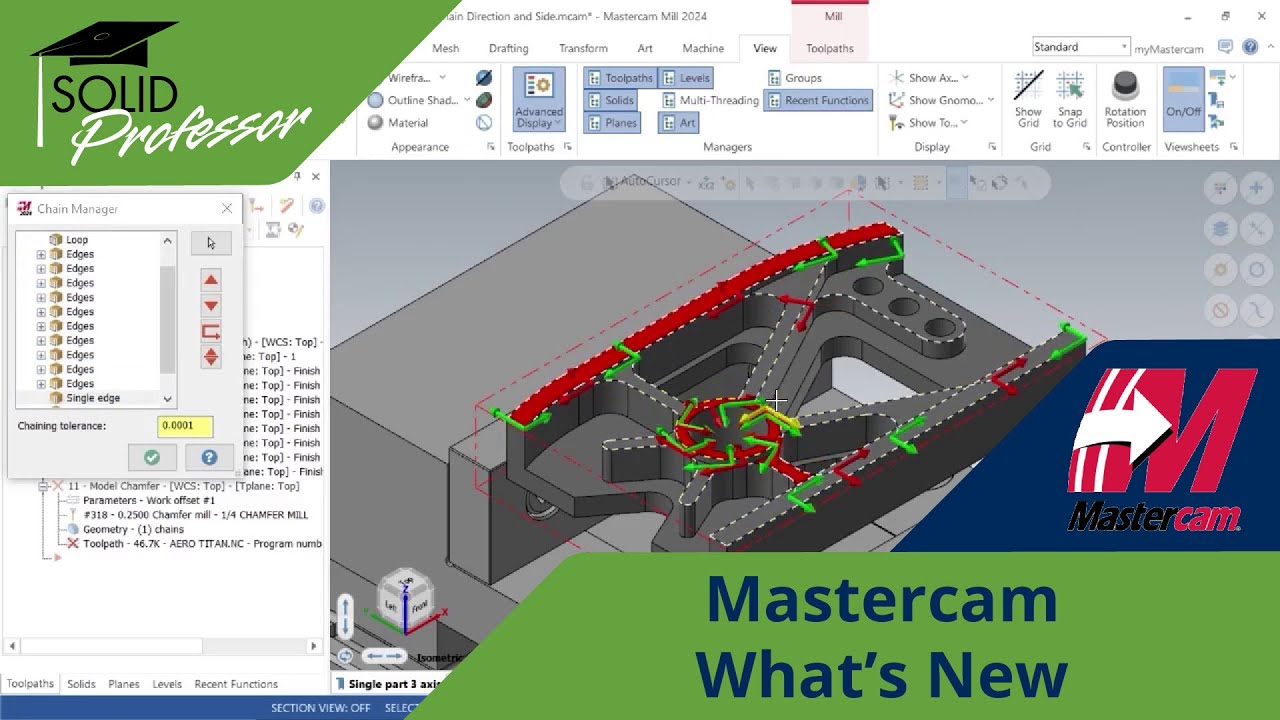
Task: Toggle the Recent Functions manager
Action: point(818,100)
